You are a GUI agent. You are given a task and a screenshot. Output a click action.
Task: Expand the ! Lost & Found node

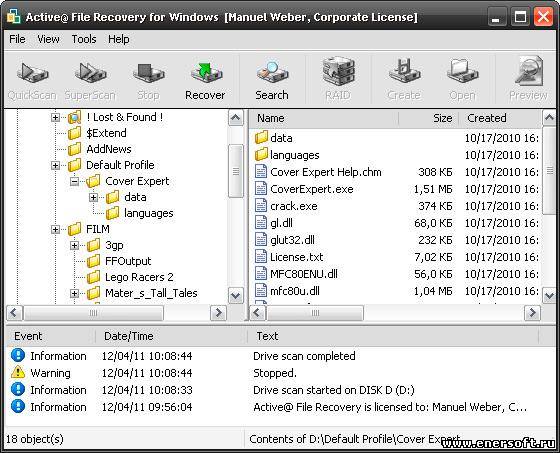55,117
